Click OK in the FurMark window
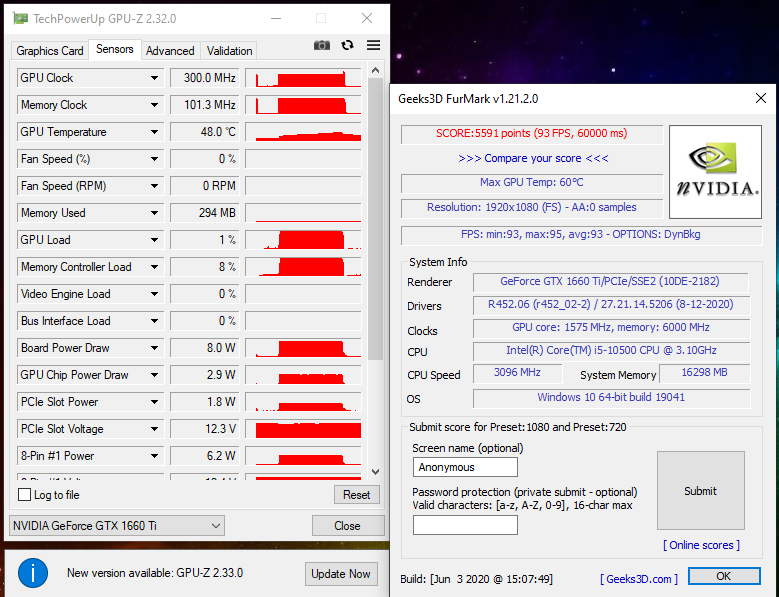This screenshot has width=779, height=597. (724, 576)
